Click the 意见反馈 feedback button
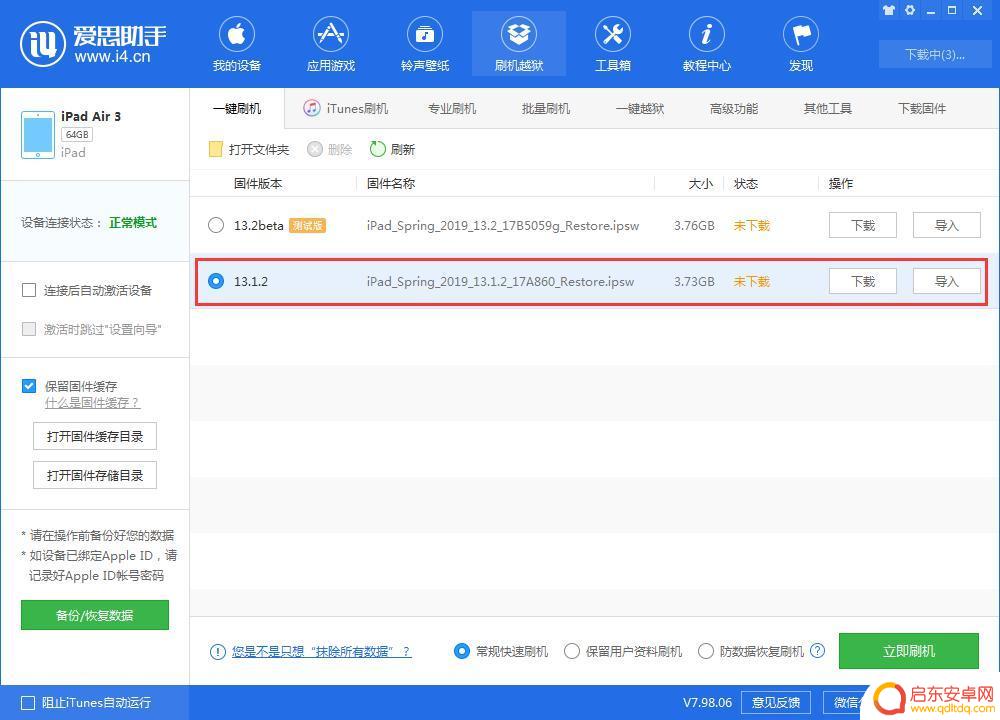Image resolution: width=1000 pixels, height=720 pixels. (776, 702)
